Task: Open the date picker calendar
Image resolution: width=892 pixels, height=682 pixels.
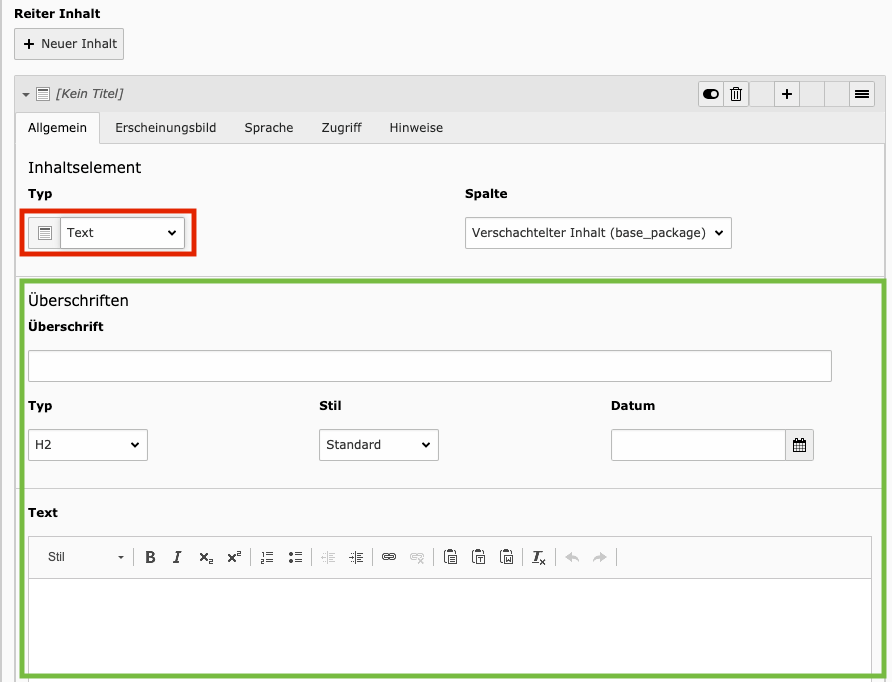Action: coord(799,445)
